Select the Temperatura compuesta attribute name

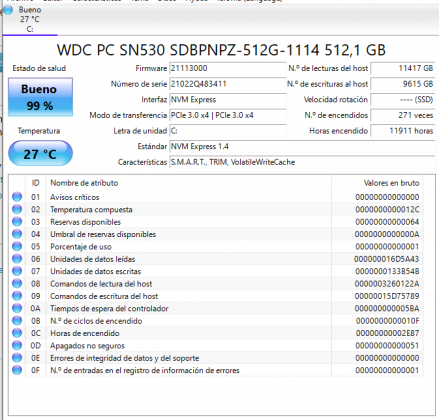pos(91,210)
